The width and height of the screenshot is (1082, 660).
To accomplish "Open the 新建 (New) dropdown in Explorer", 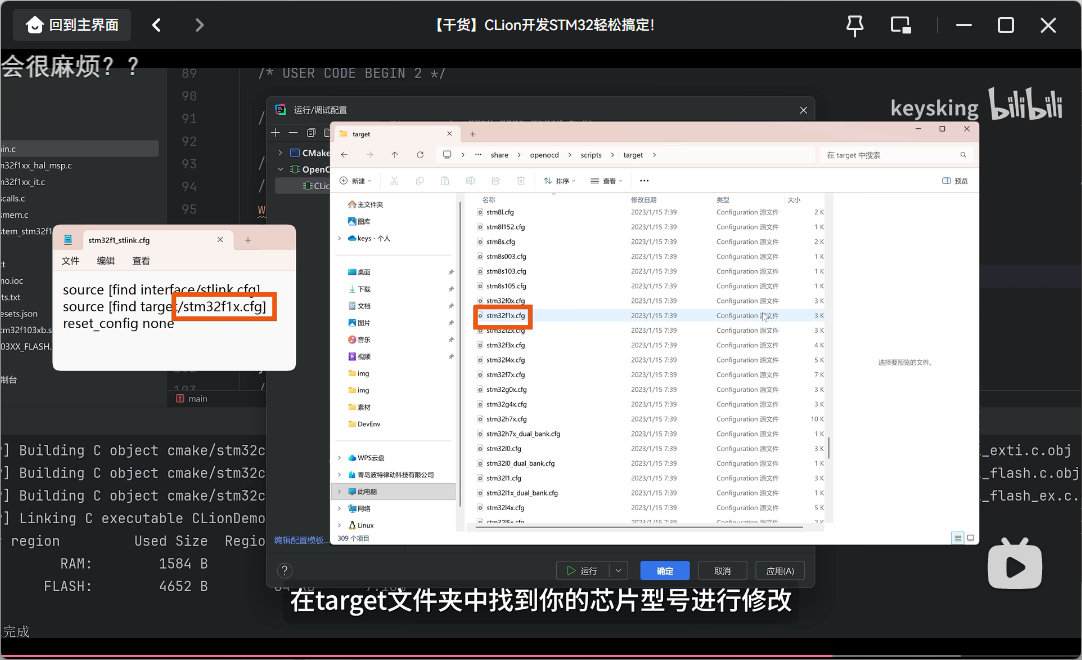I will pos(356,181).
